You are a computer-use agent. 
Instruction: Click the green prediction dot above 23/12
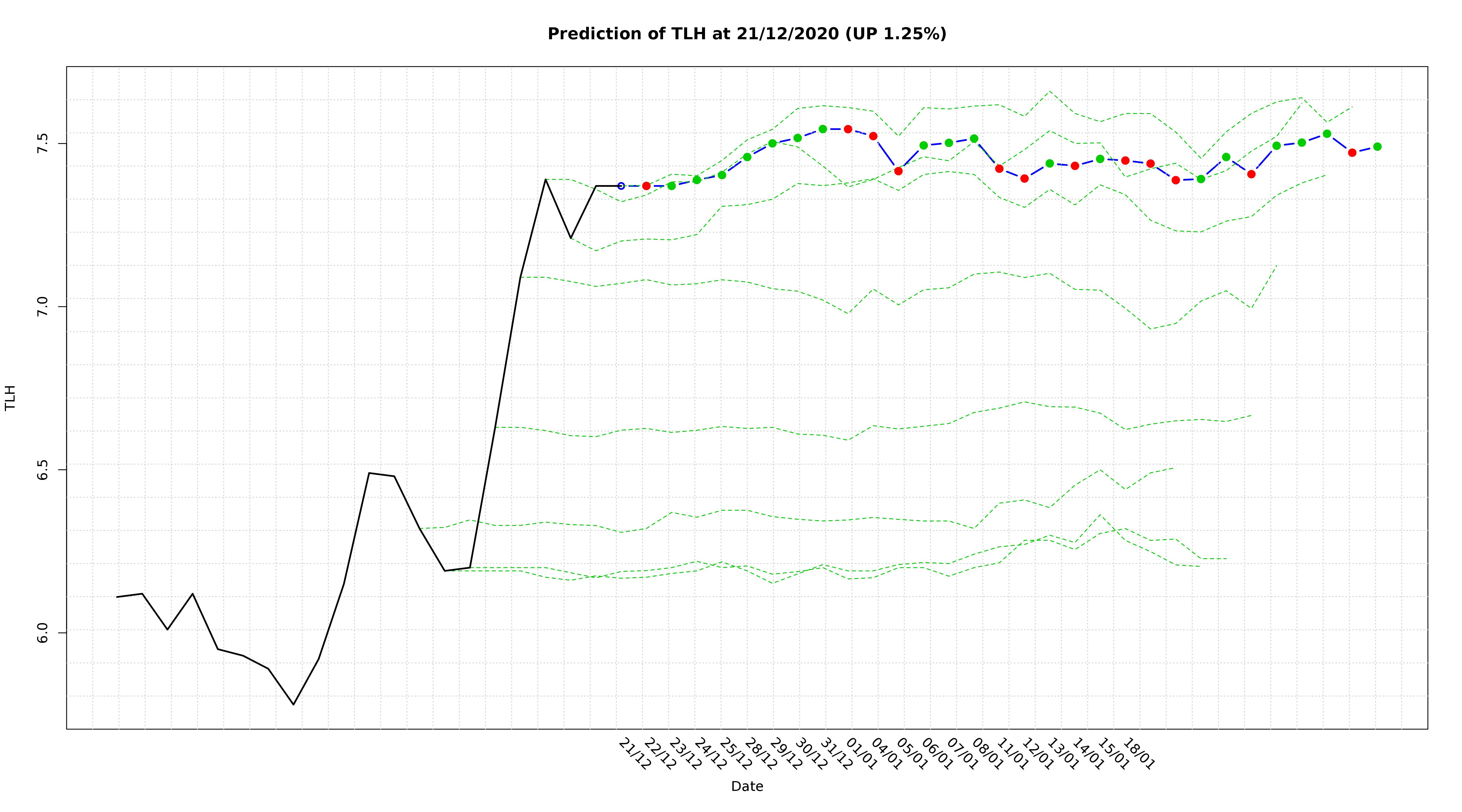coord(671,186)
